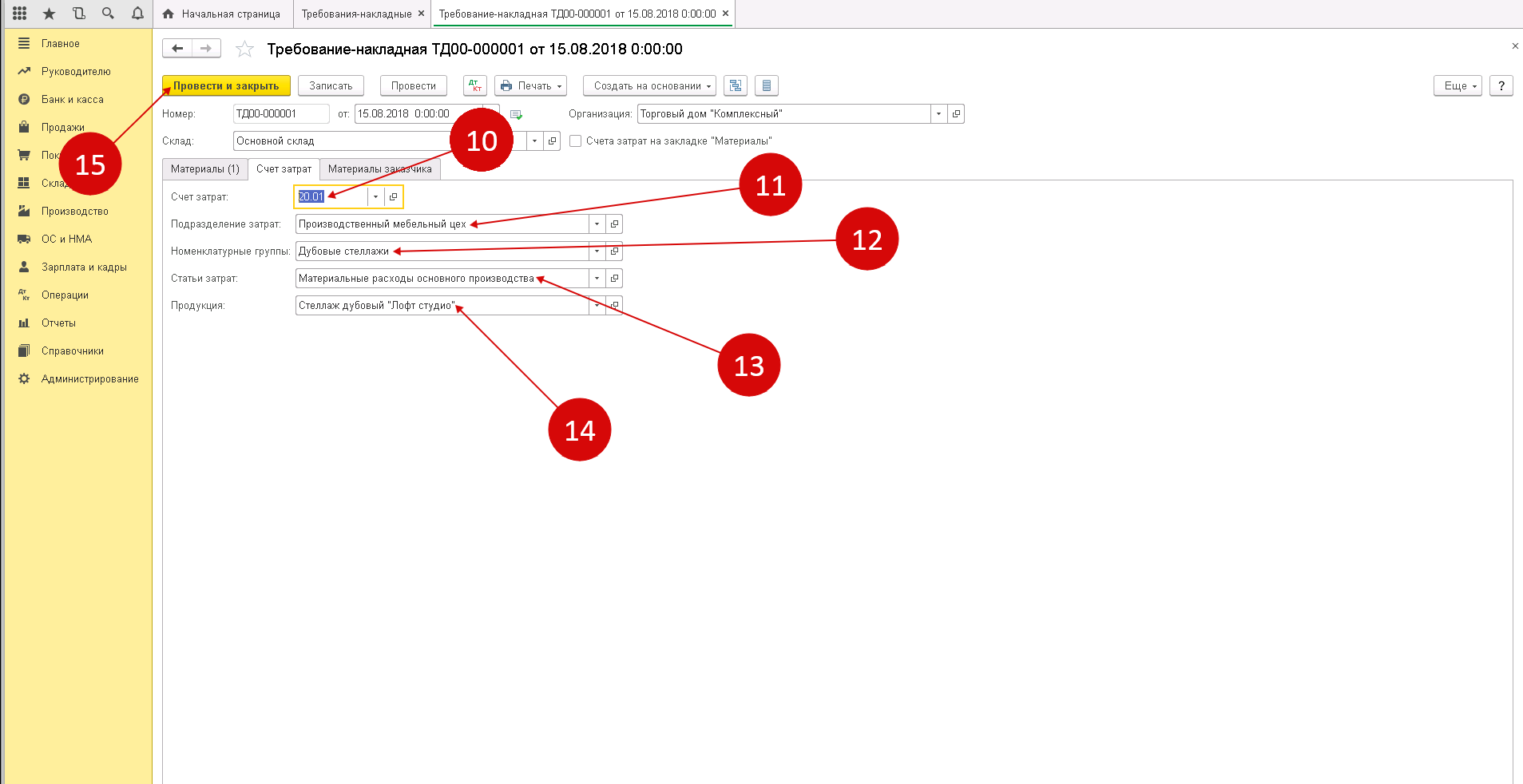1523x784 pixels.
Task: Expand the Склад dropdown arrow
Action: click(x=534, y=141)
